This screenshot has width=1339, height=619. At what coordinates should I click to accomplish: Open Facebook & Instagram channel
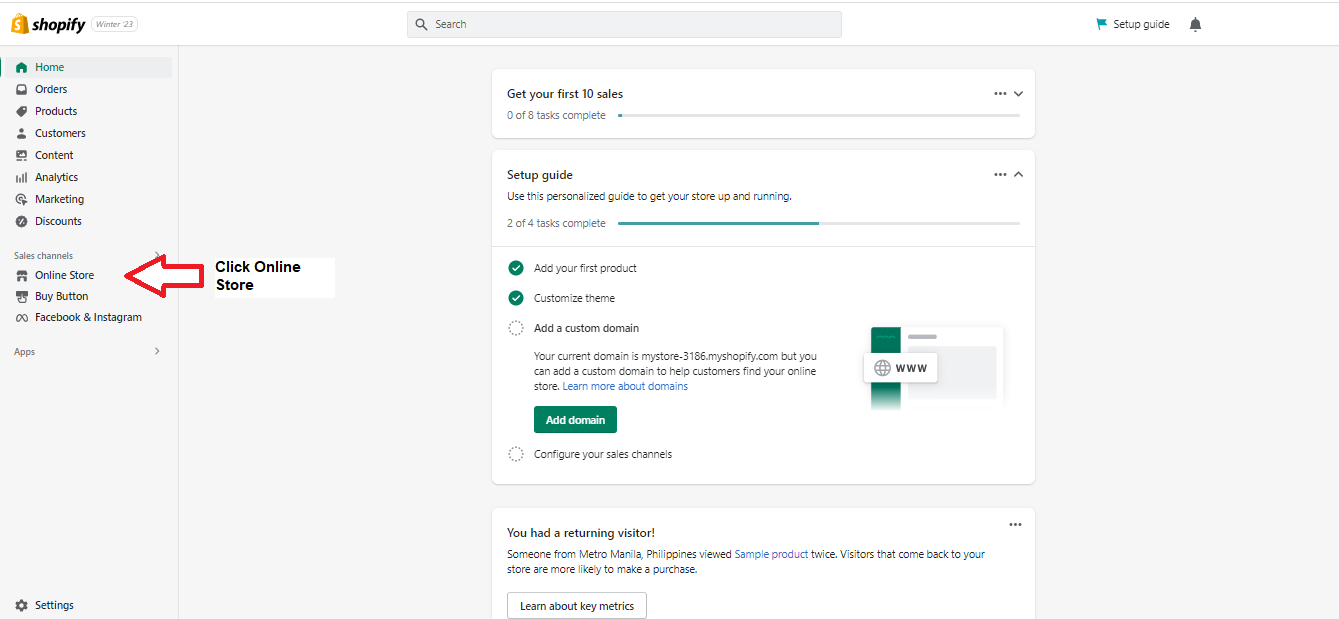tap(87, 317)
